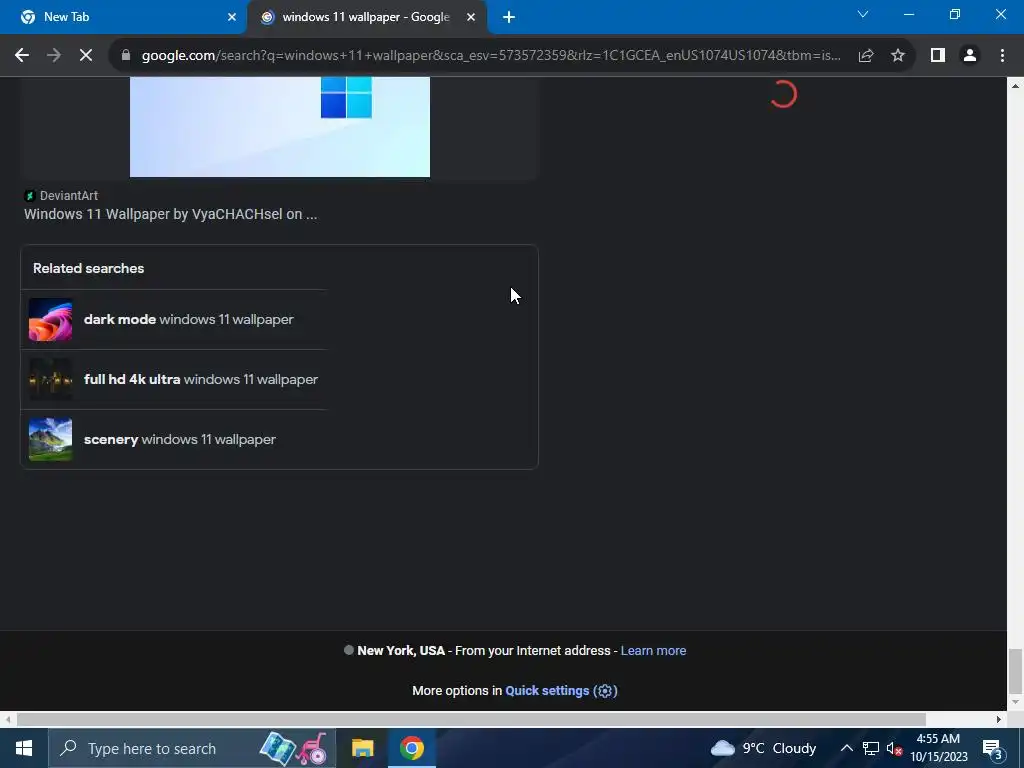Click the horizontal scrollbar thumb
Screen dimensions: 1024x768
click(472, 719)
